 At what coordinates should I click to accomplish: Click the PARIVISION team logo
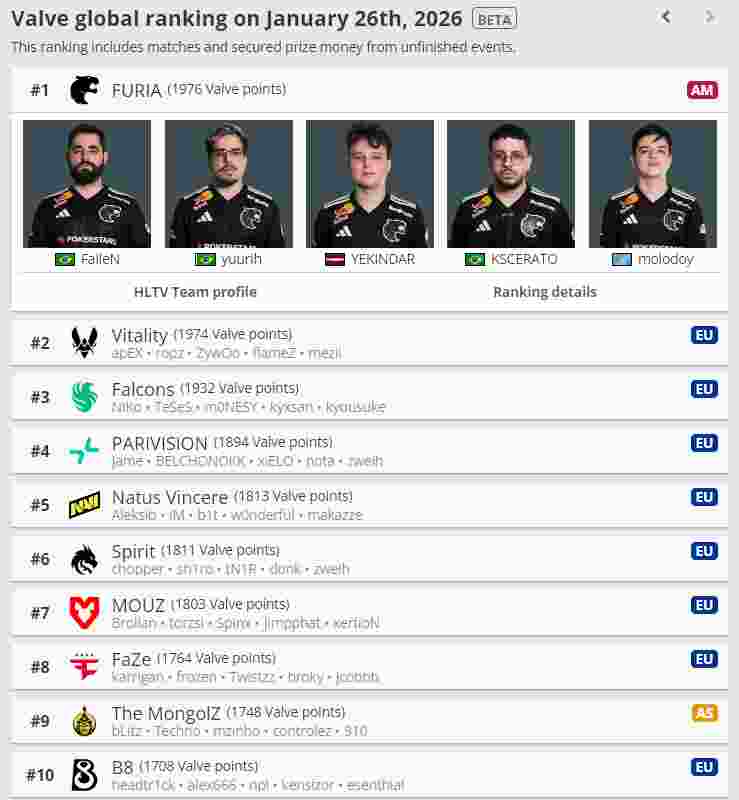click(84, 451)
